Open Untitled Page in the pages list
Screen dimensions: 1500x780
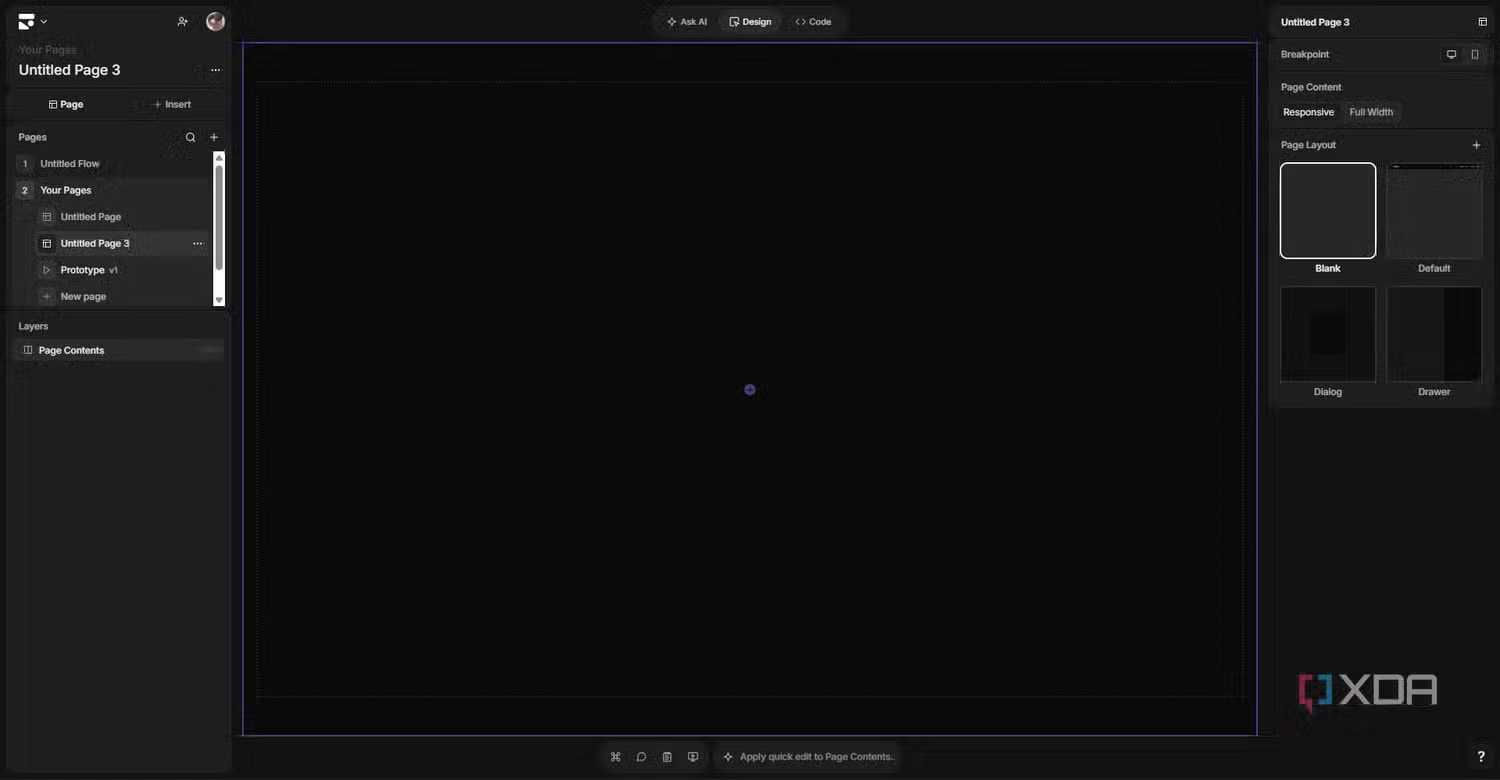123,217
